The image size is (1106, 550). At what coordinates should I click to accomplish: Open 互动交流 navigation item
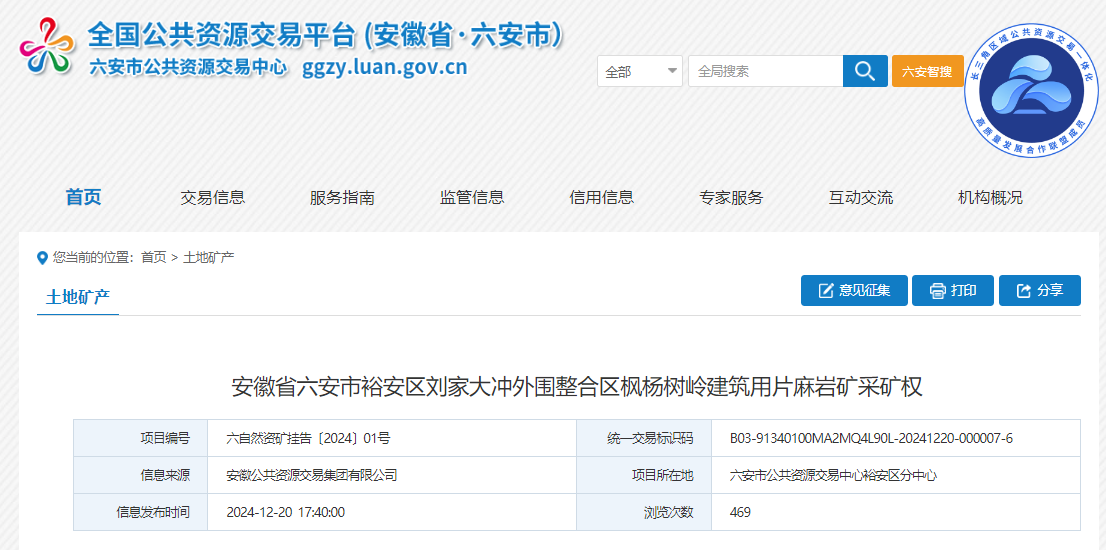click(860, 198)
